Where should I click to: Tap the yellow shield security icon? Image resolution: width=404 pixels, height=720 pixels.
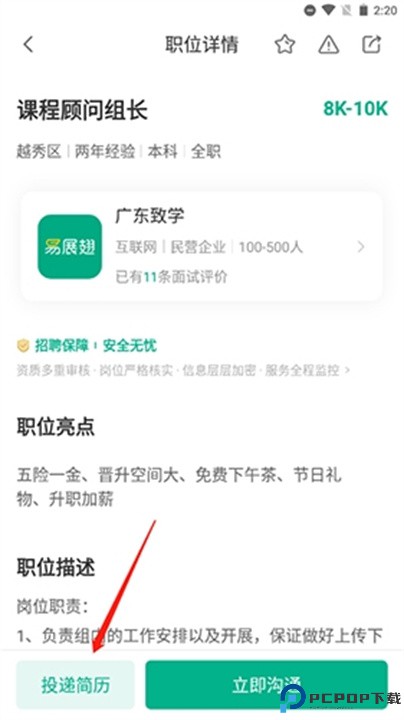coord(23,345)
